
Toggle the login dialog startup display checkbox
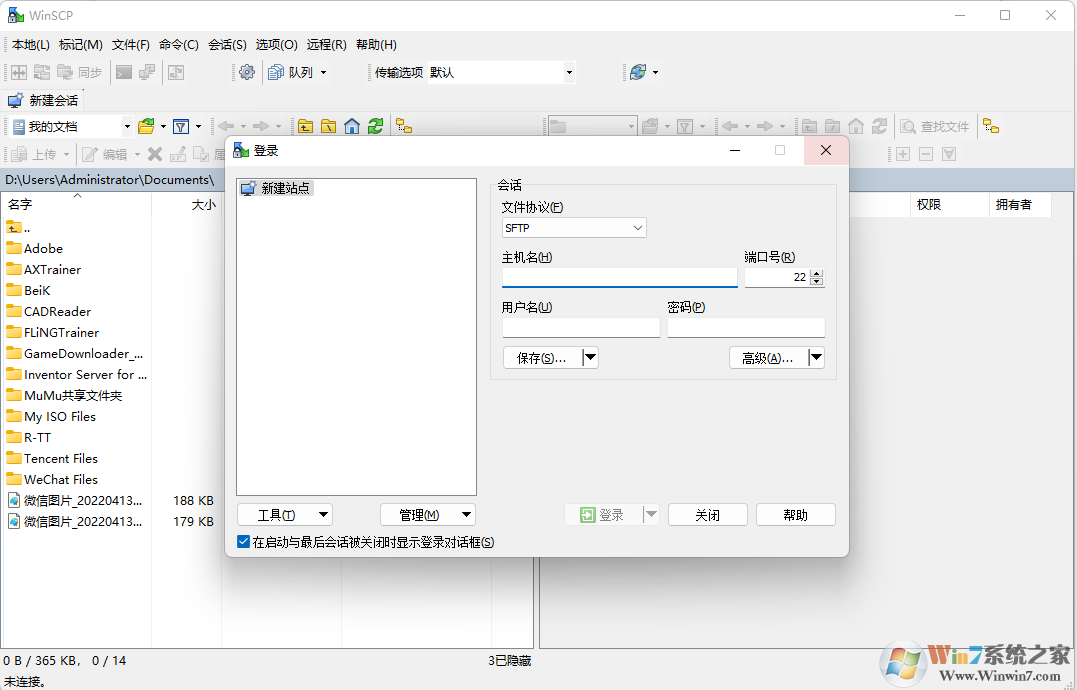pos(243,541)
